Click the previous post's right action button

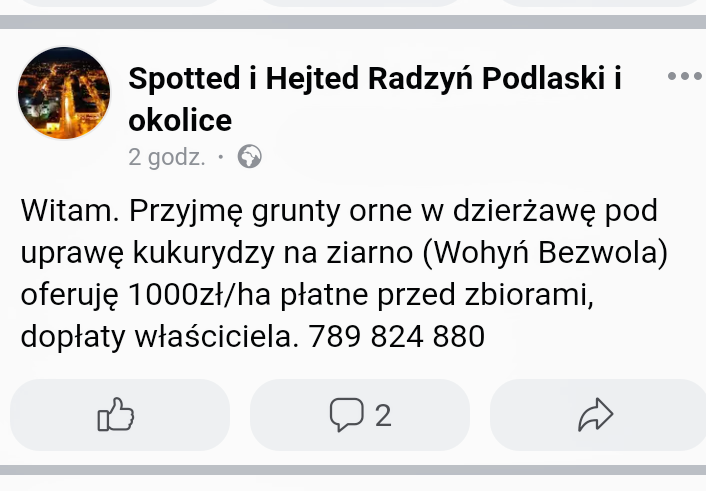click(x=600, y=3)
